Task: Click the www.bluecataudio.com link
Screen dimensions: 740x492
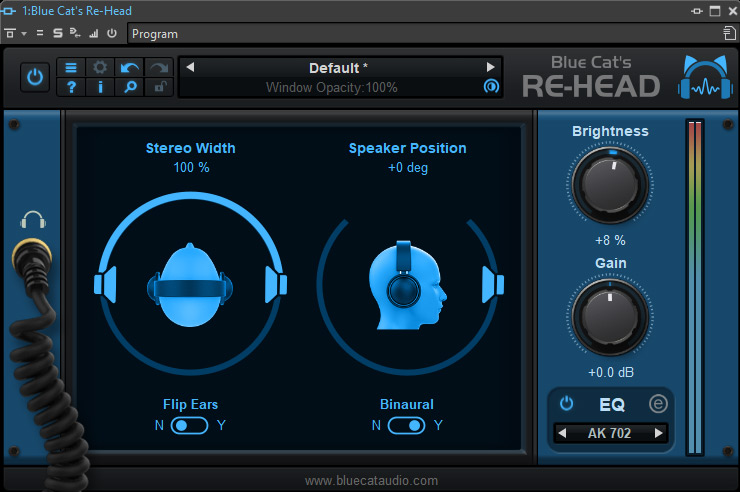Action: coord(371,481)
